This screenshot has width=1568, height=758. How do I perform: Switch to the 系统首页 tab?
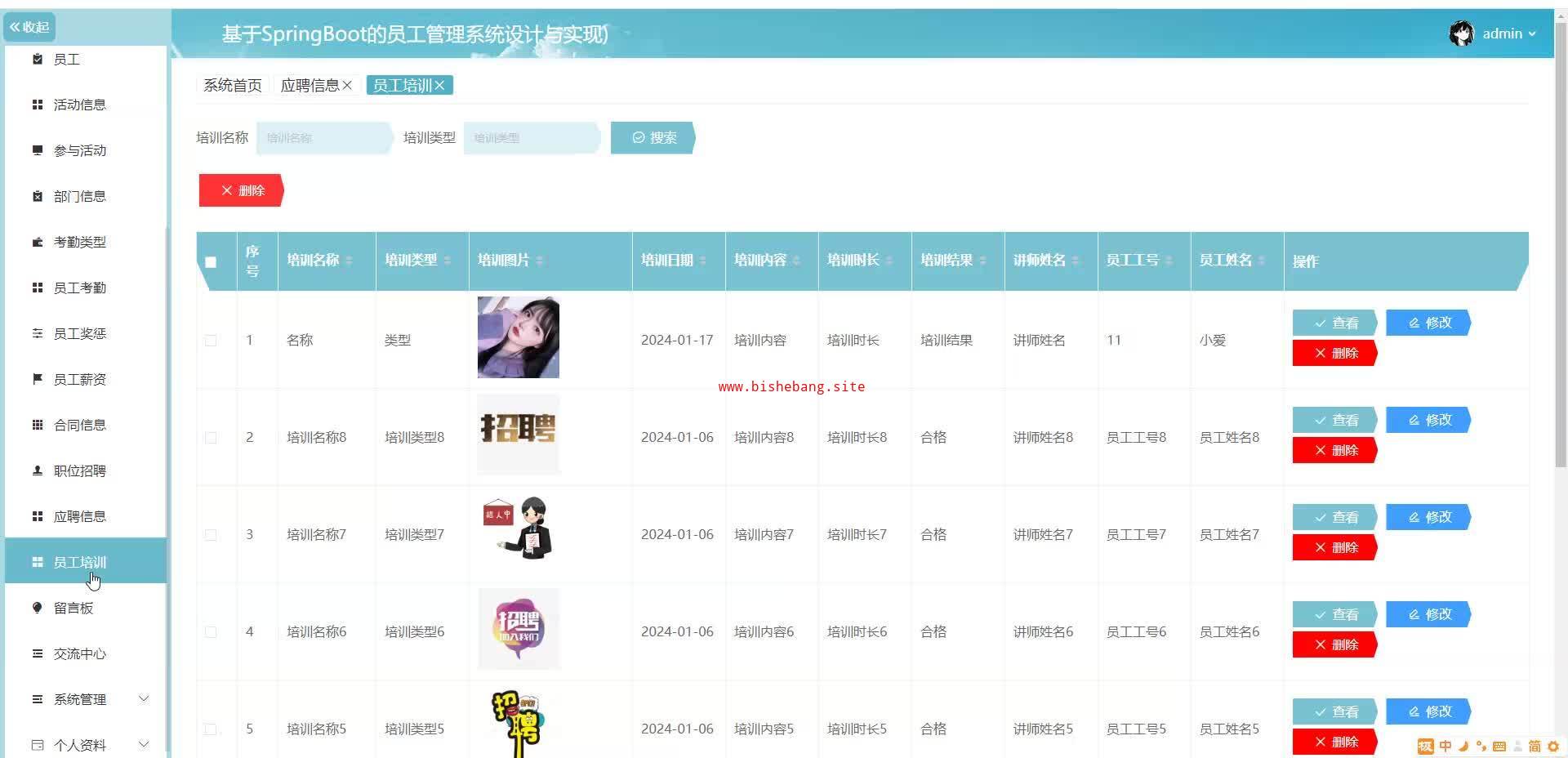[x=232, y=85]
